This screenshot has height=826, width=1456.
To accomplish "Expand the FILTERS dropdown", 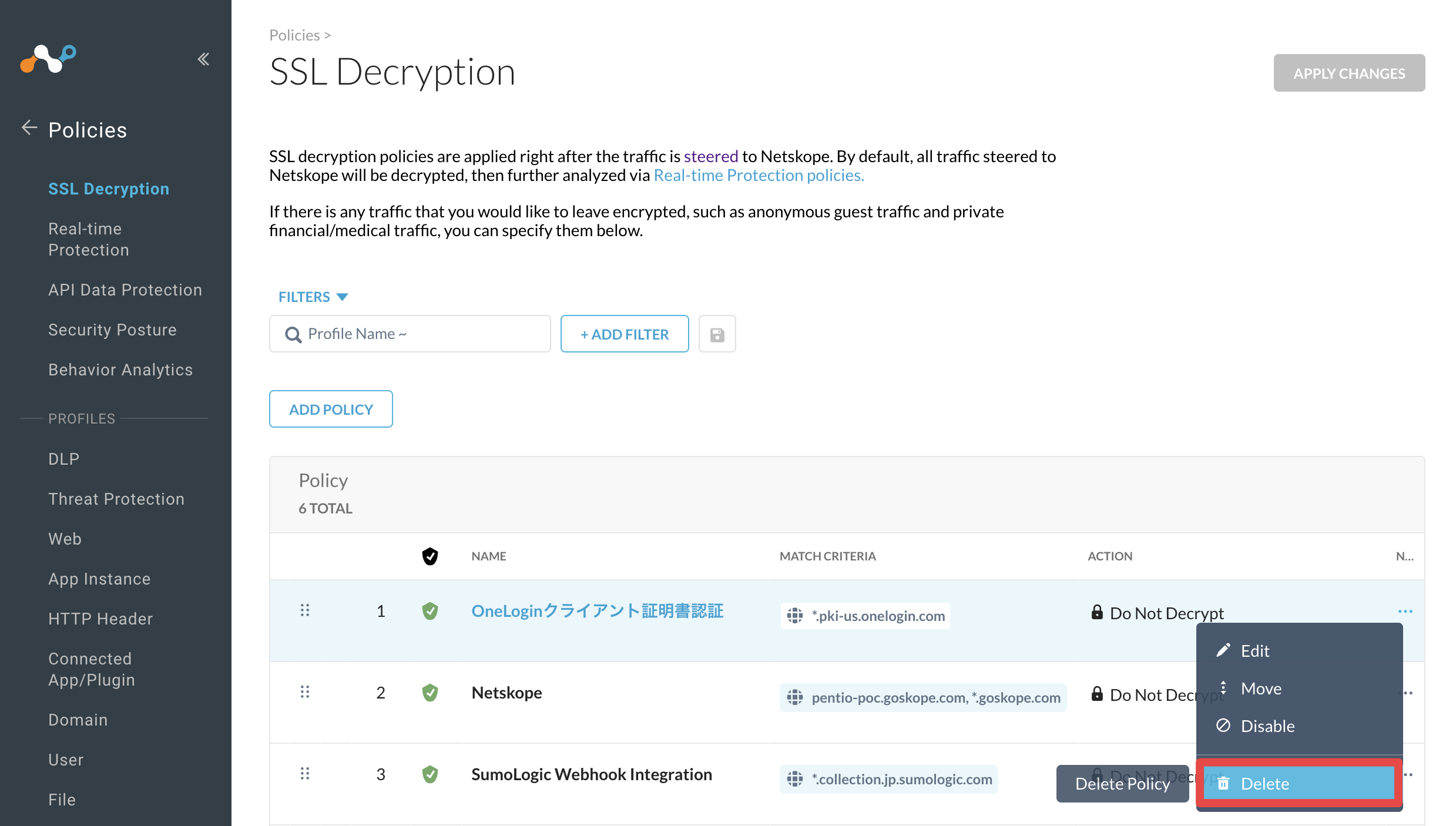I will point(313,297).
